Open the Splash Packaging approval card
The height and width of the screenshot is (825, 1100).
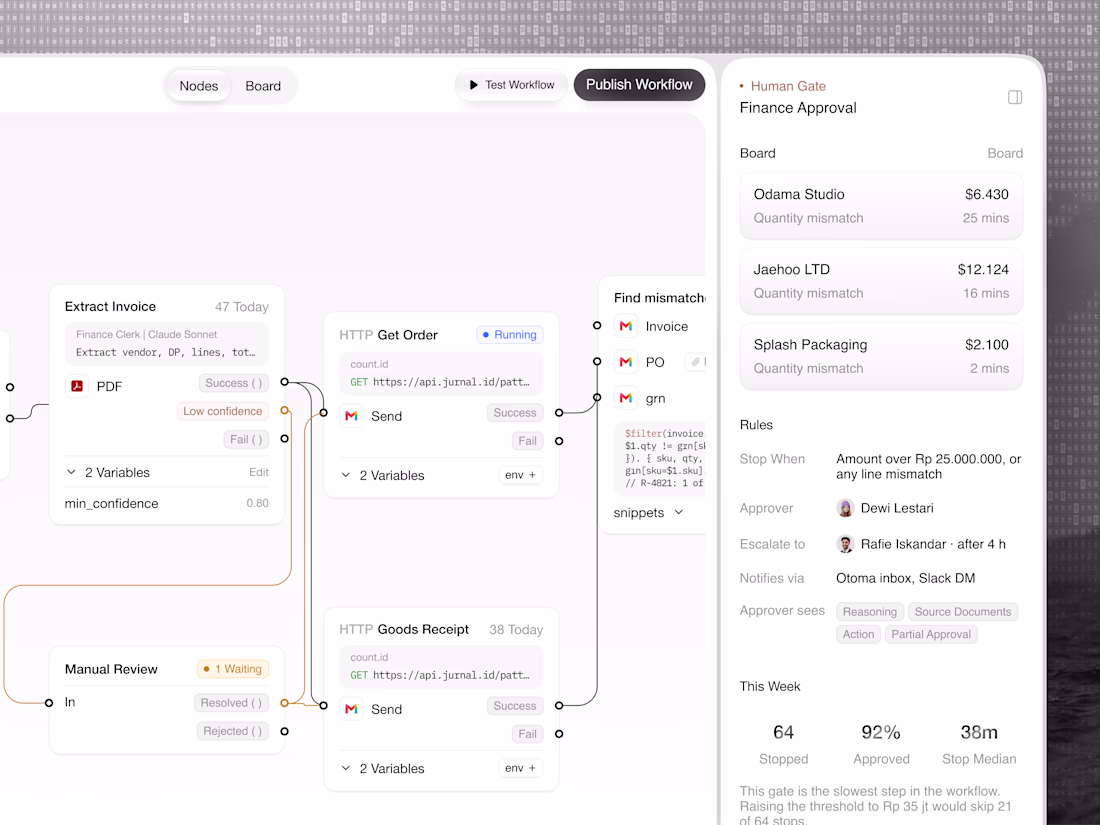(881, 356)
